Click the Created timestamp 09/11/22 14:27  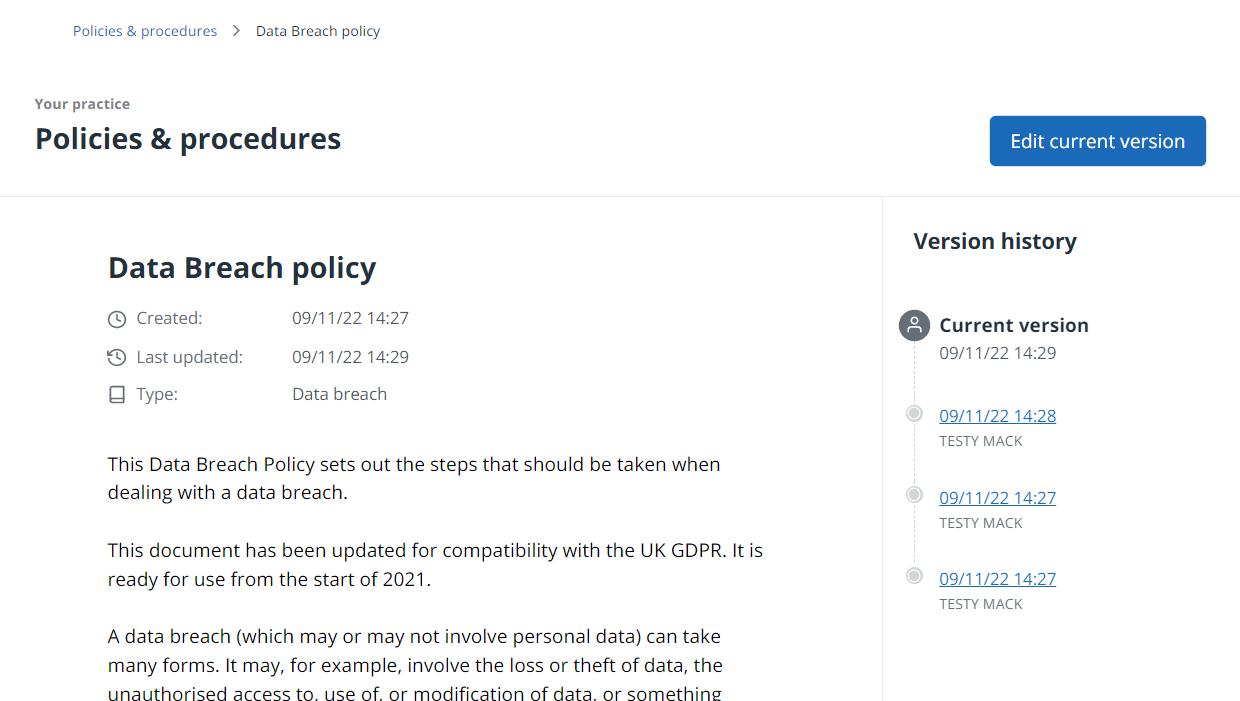350,318
